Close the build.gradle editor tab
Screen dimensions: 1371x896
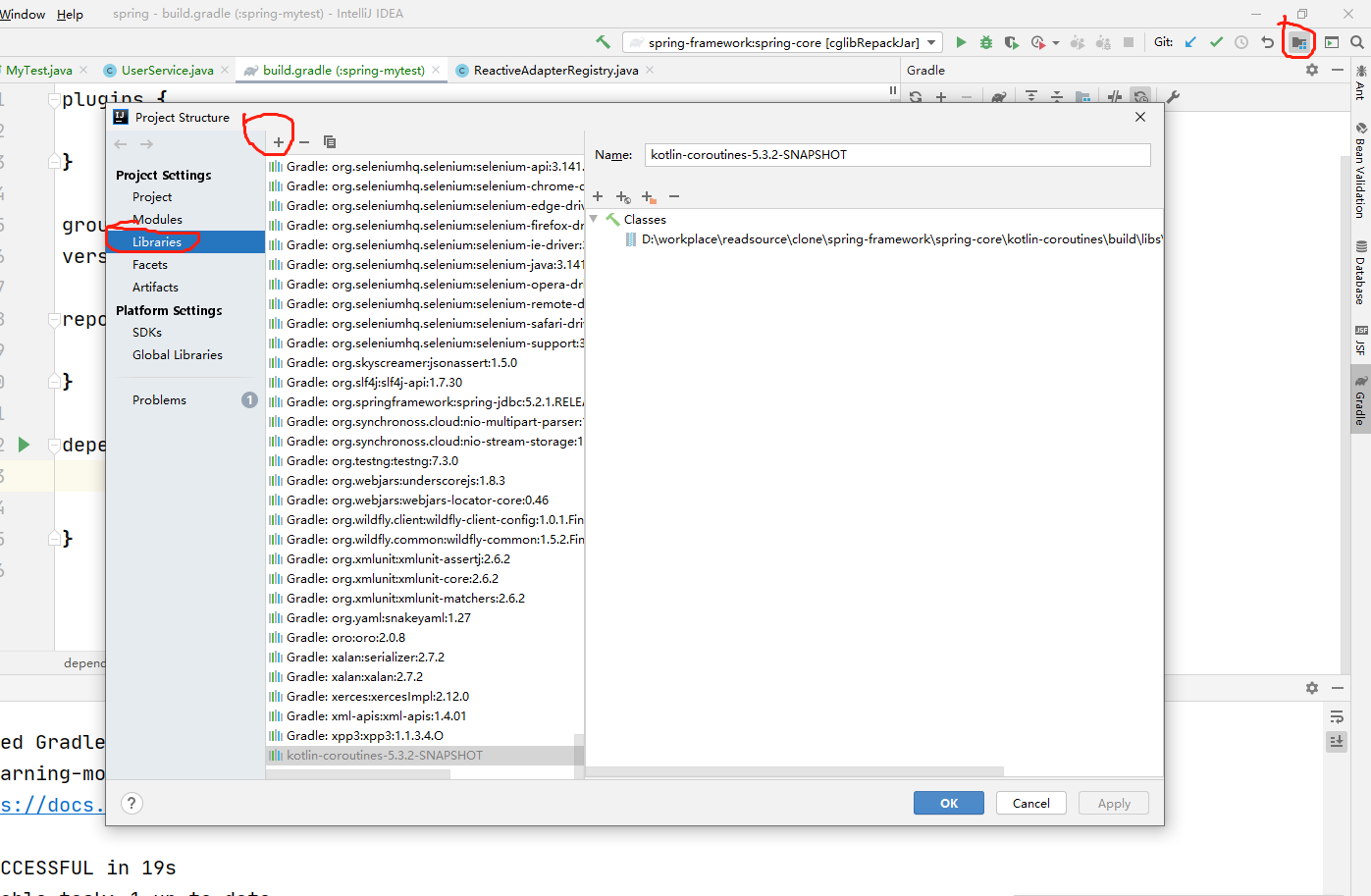pyautogui.click(x=436, y=70)
